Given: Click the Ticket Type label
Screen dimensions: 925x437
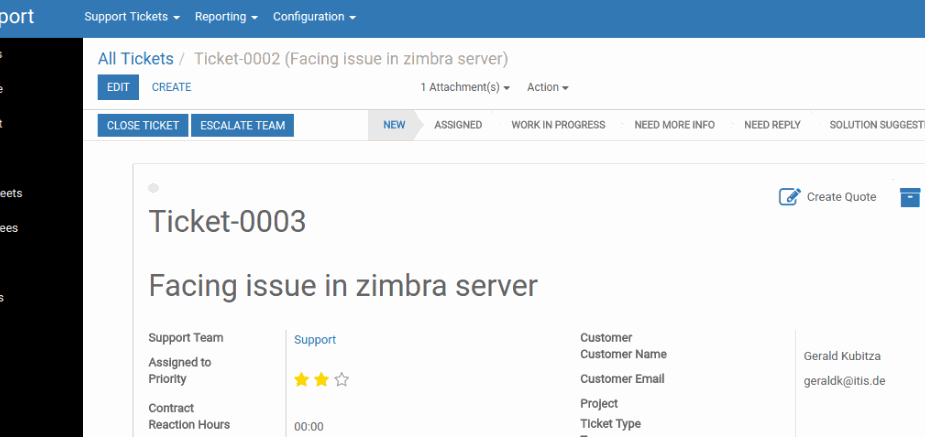Looking at the screenshot, I should pyautogui.click(x=611, y=423).
